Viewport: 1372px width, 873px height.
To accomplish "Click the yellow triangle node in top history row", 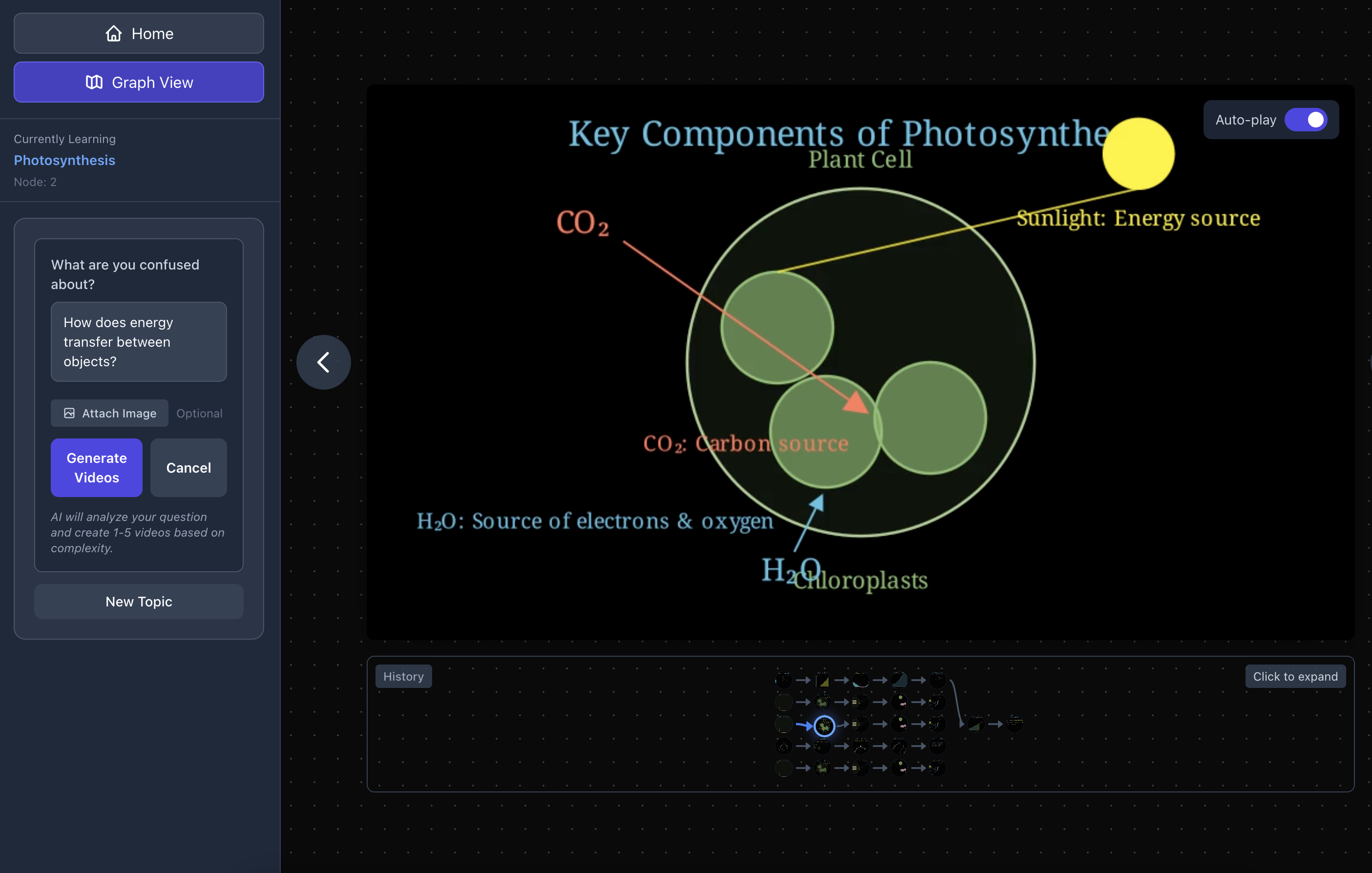I will point(822,680).
